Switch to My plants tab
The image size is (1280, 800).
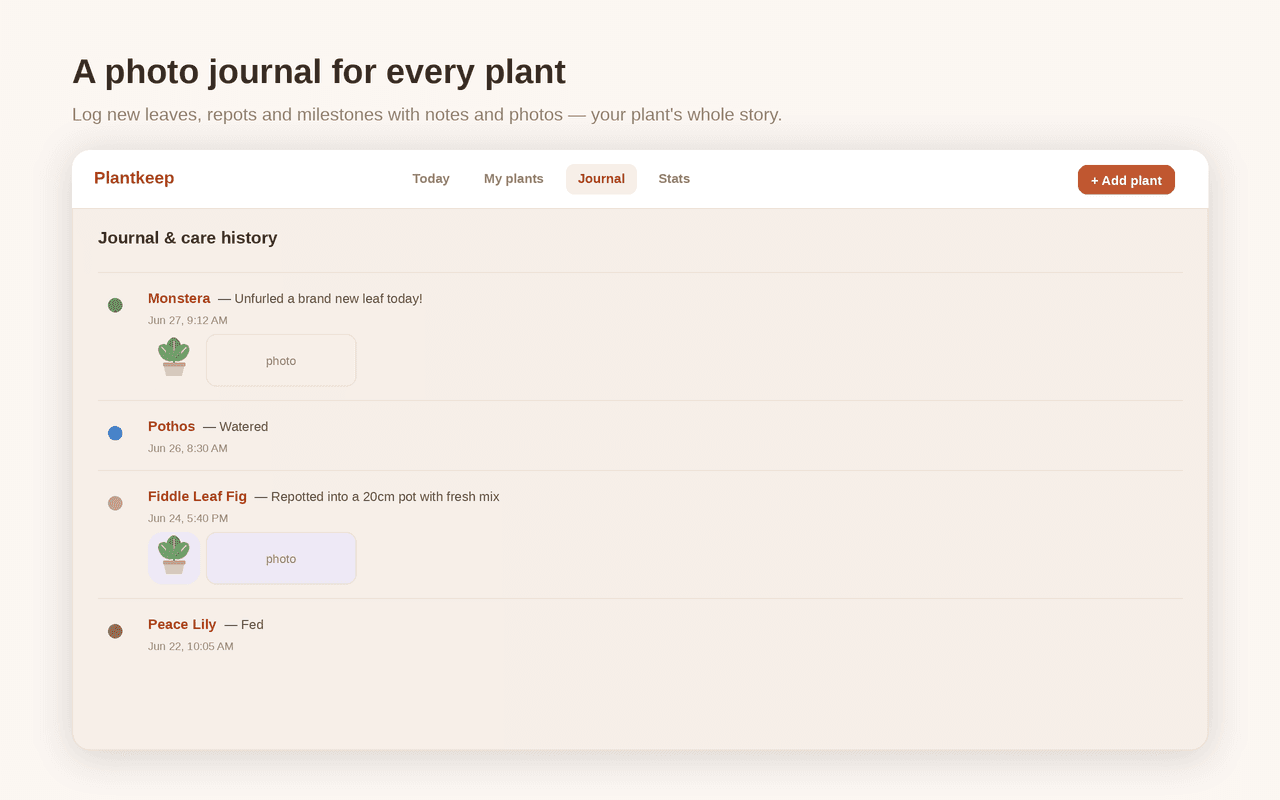[514, 179]
